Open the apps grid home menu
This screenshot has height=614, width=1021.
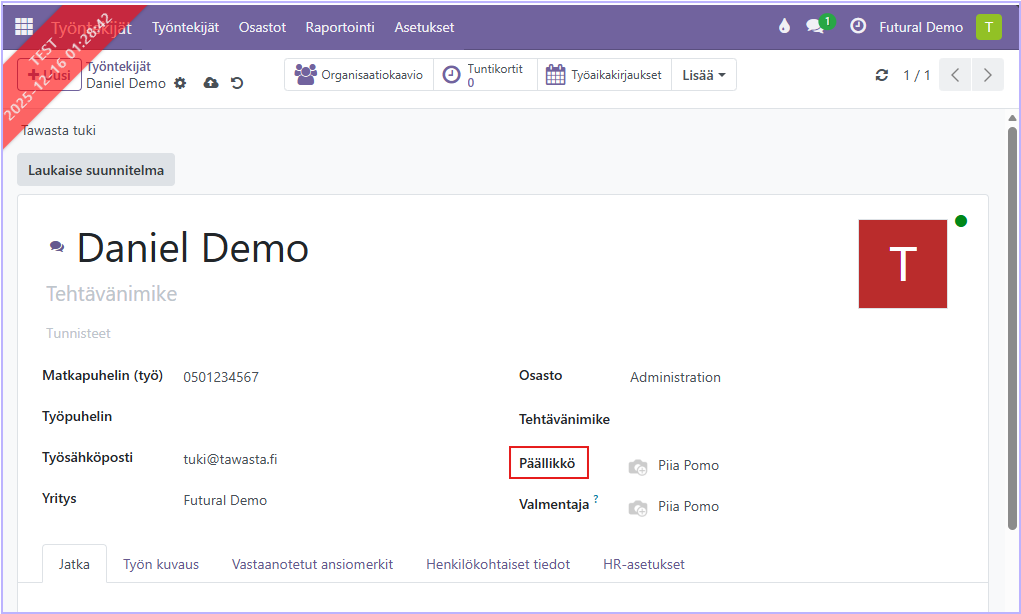pos(24,27)
